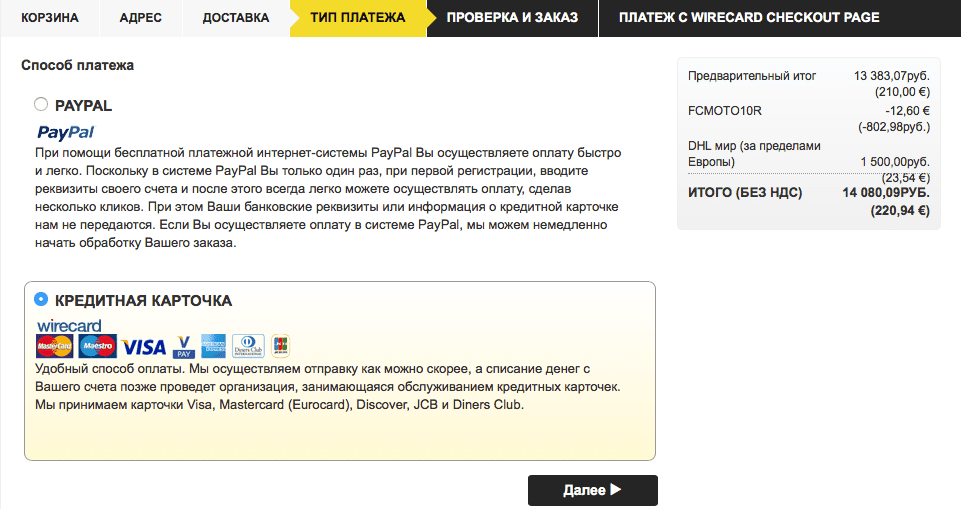This screenshot has width=961, height=509.
Task: Click the PayPal logo
Action: click(x=65, y=132)
